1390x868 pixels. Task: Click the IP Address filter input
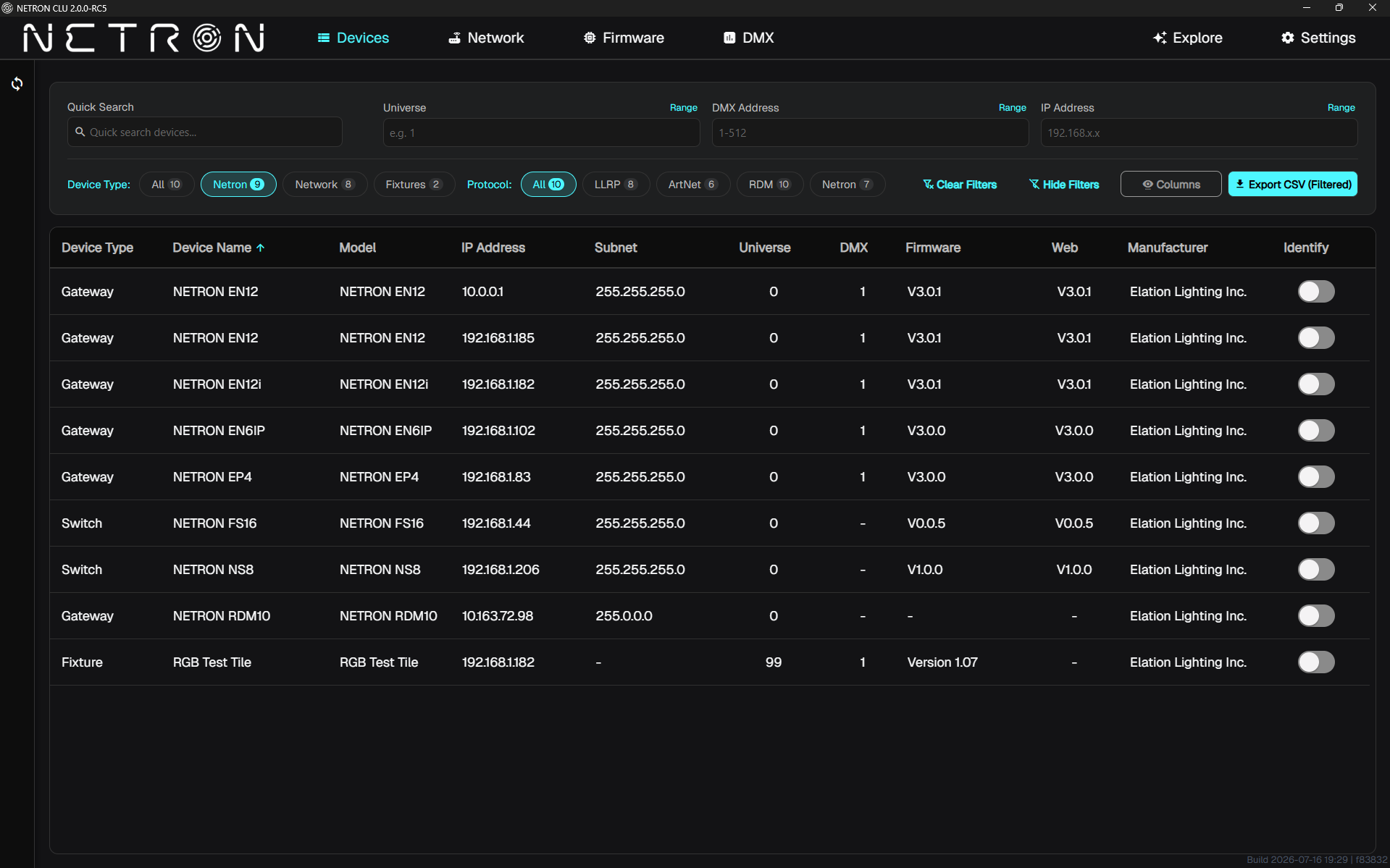1199,133
